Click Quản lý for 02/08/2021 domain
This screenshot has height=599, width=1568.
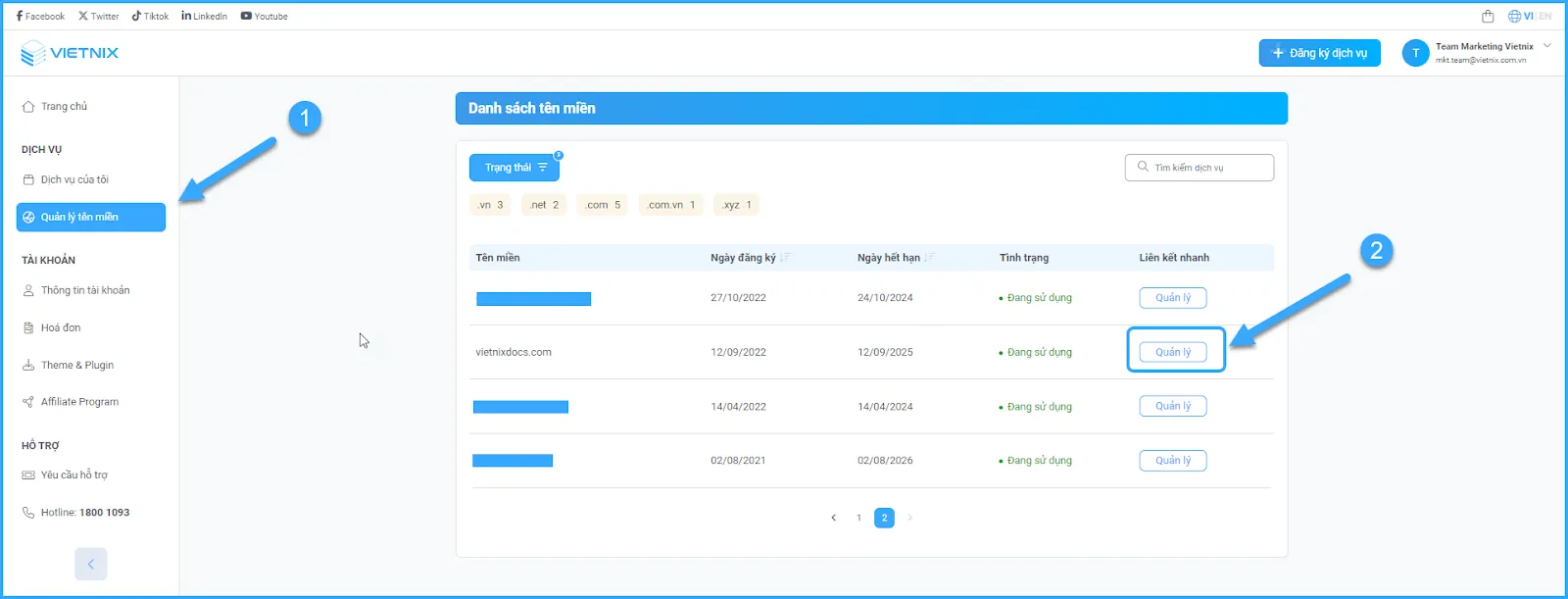click(1173, 461)
